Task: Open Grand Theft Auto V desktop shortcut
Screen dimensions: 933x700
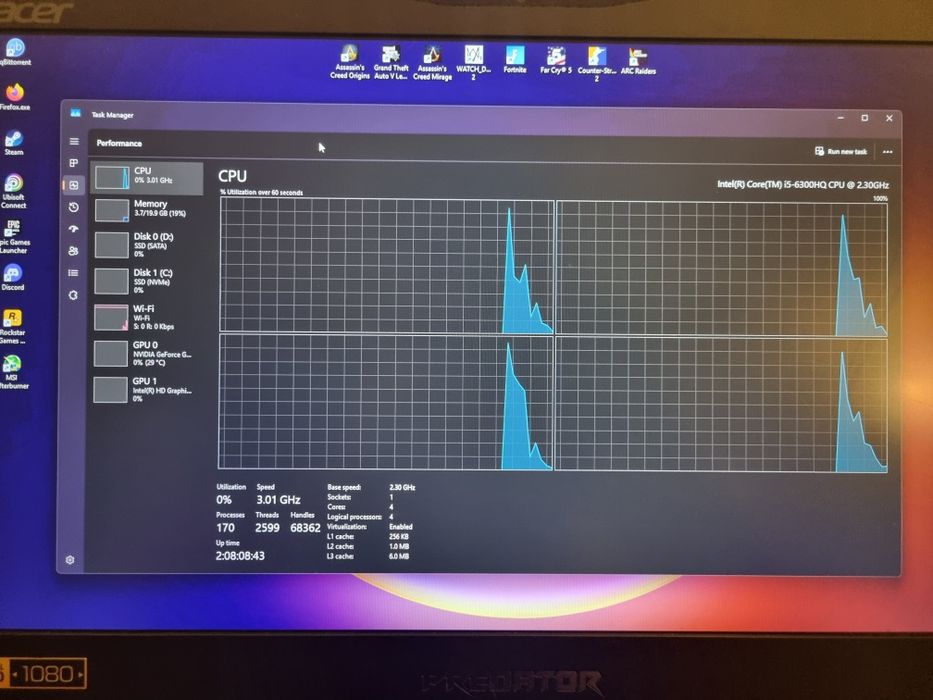Action: coord(391,62)
